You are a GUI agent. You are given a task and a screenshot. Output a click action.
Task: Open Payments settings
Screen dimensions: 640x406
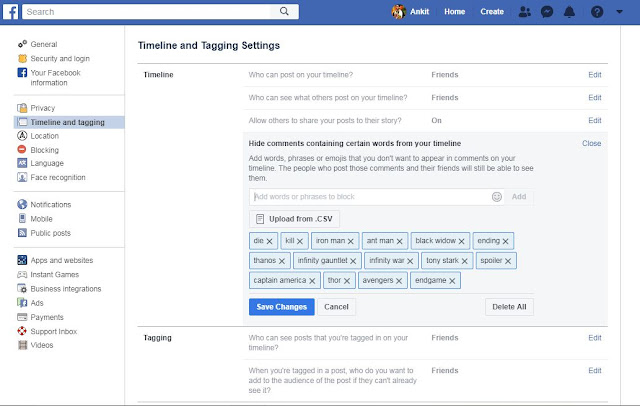click(47, 317)
